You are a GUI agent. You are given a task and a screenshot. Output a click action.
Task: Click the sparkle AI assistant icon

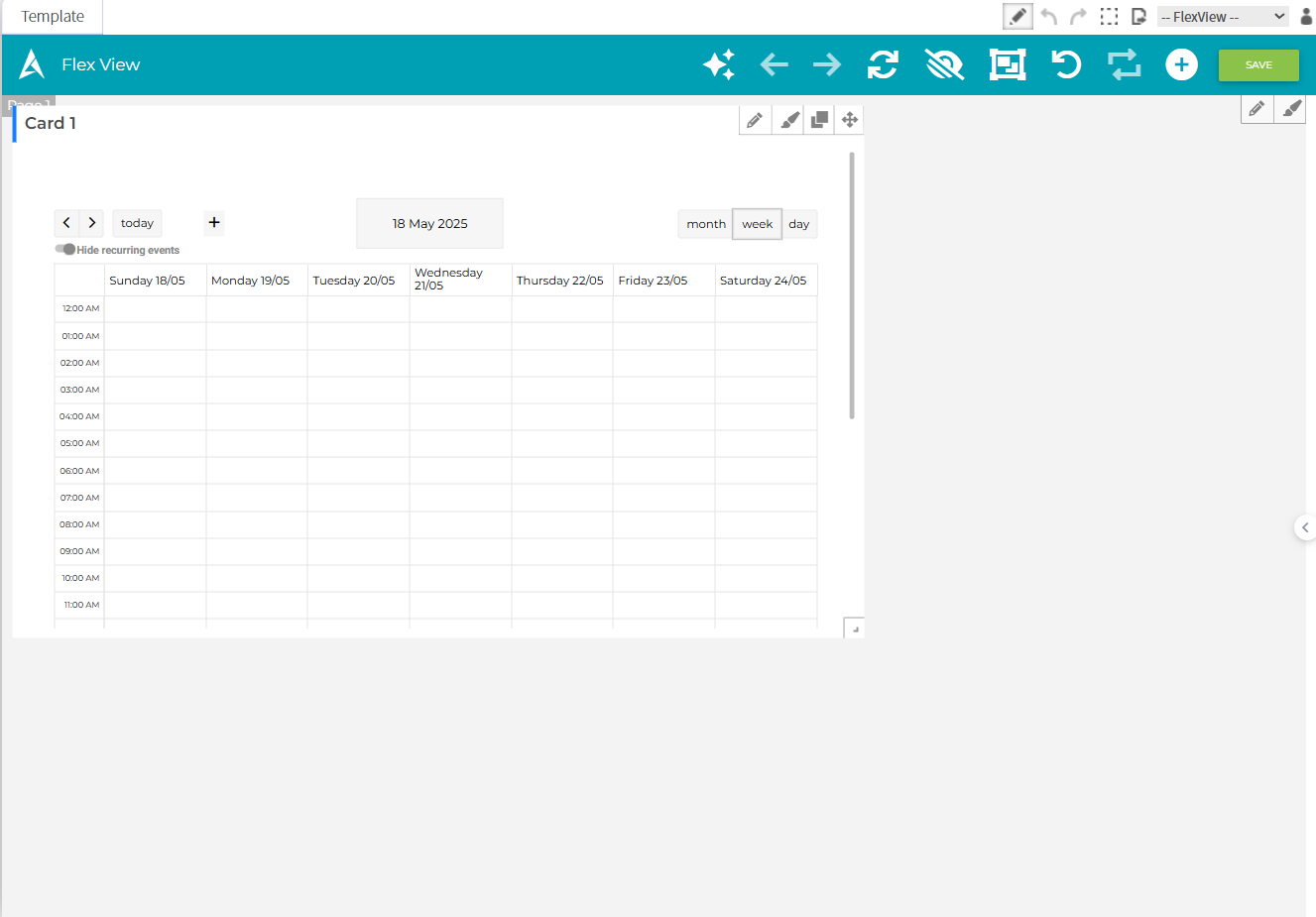[x=719, y=64]
